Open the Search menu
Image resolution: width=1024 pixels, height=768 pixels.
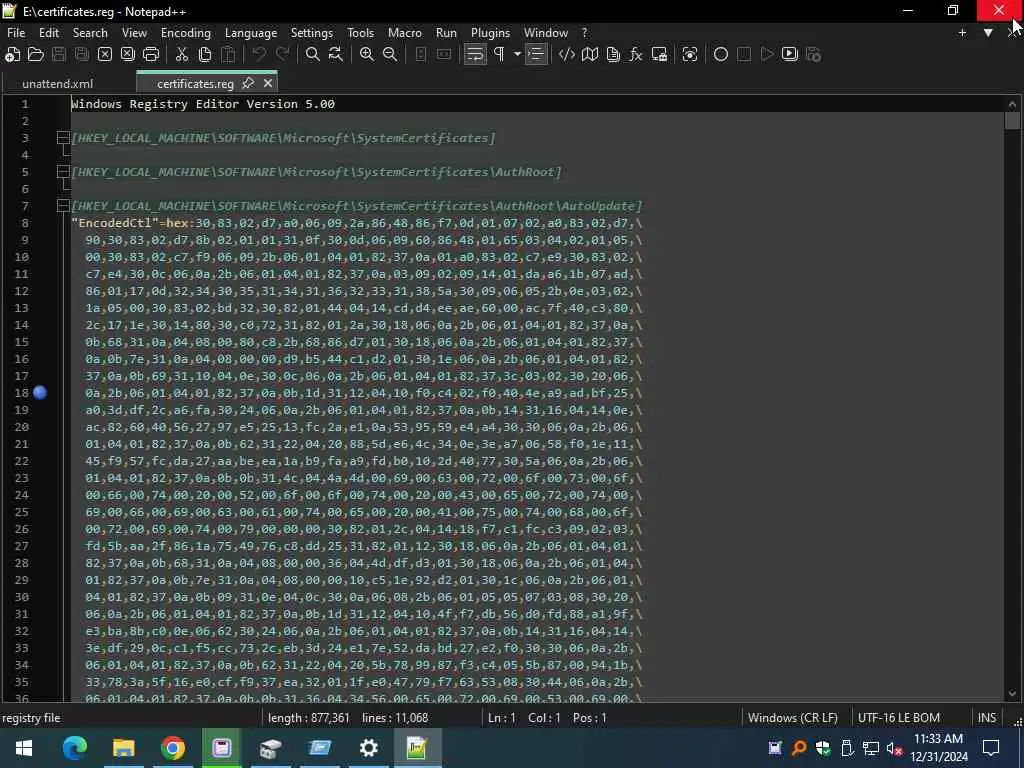[89, 33]
